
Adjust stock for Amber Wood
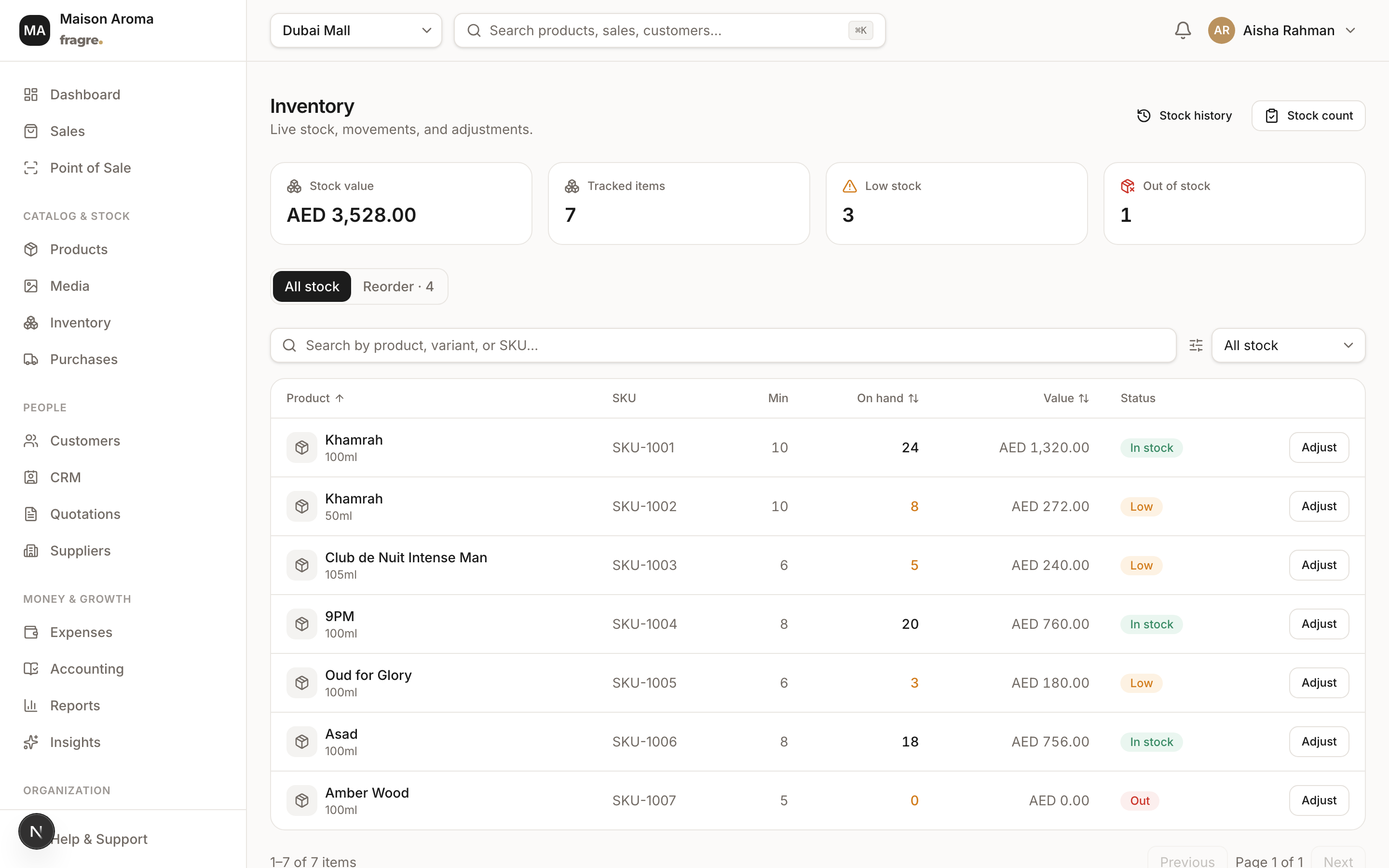tap(1319, 800)
